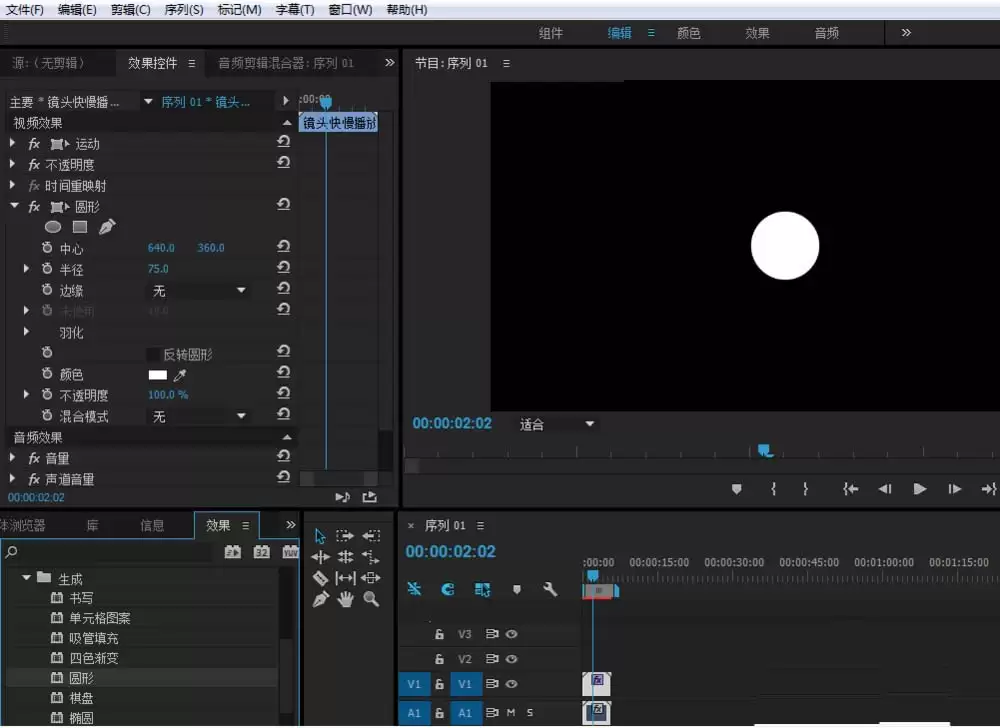The height and width of the screenshot is (728, 1000).
Task: Click the play button in program monitor
Action: point(920,489)
